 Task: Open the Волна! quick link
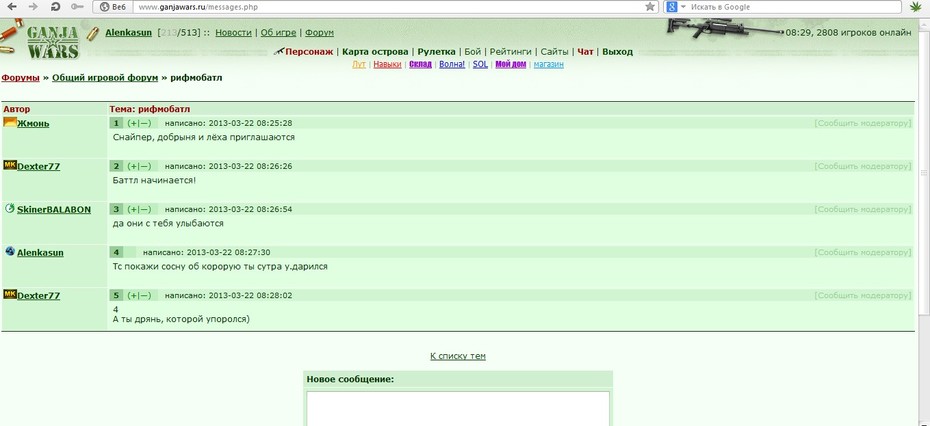pos(452,64)
